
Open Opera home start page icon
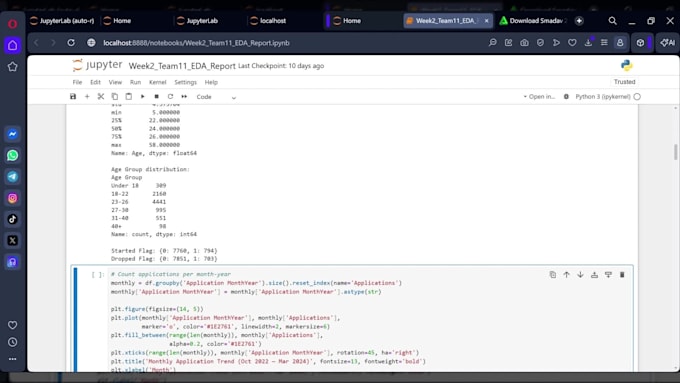(x=13, y=45)
